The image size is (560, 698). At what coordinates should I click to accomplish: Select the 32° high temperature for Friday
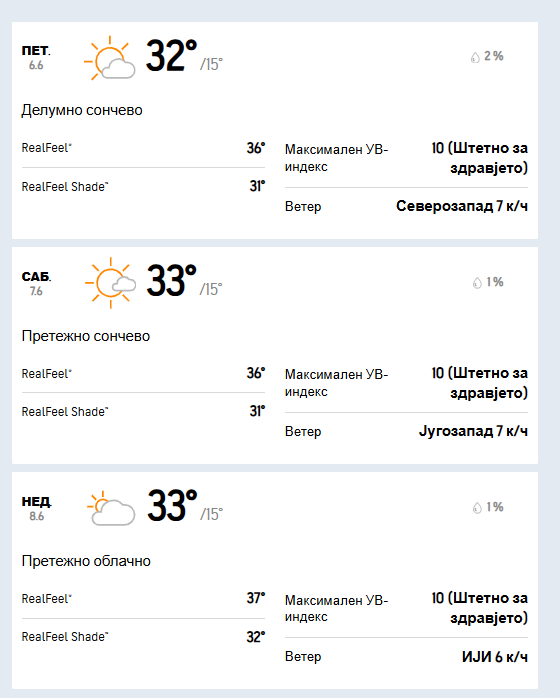171,56
